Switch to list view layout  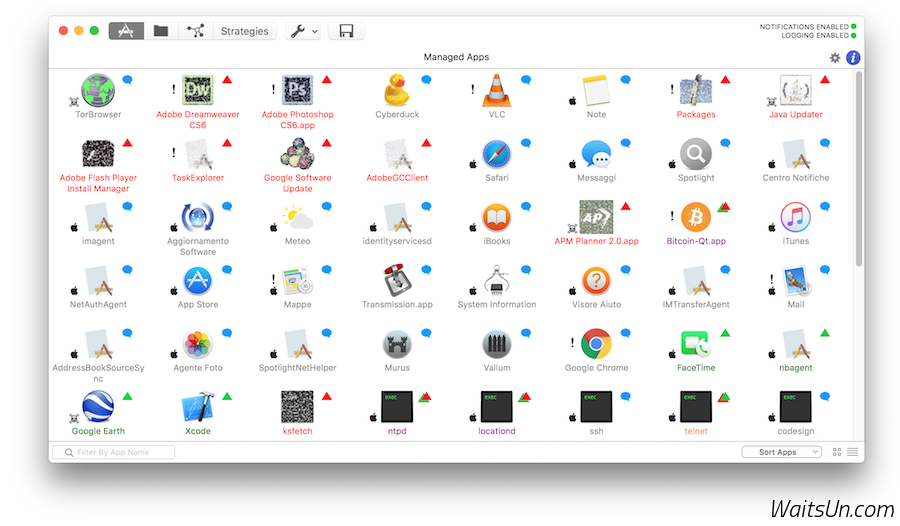[x=852, y=452]
